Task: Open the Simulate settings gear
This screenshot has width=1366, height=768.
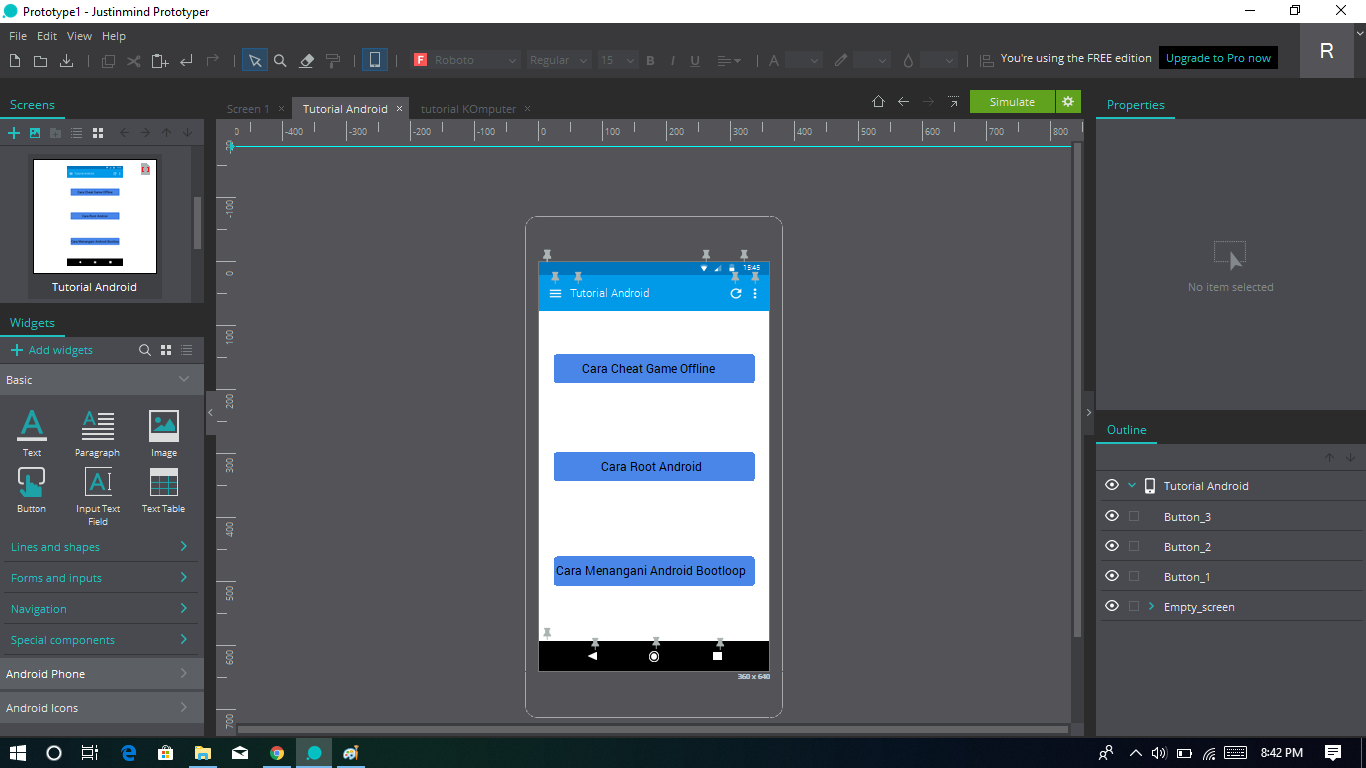Action: pyautogui.click(x=1067, y=101)
